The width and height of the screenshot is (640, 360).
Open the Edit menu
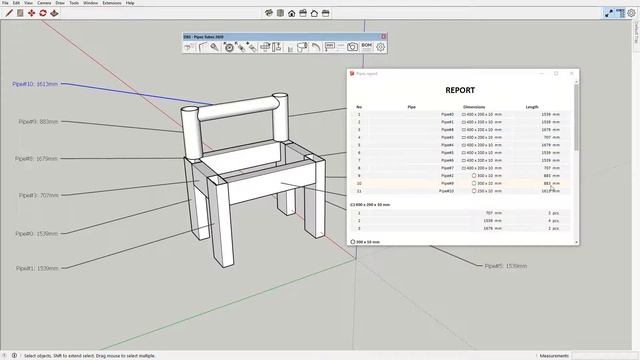16,3
